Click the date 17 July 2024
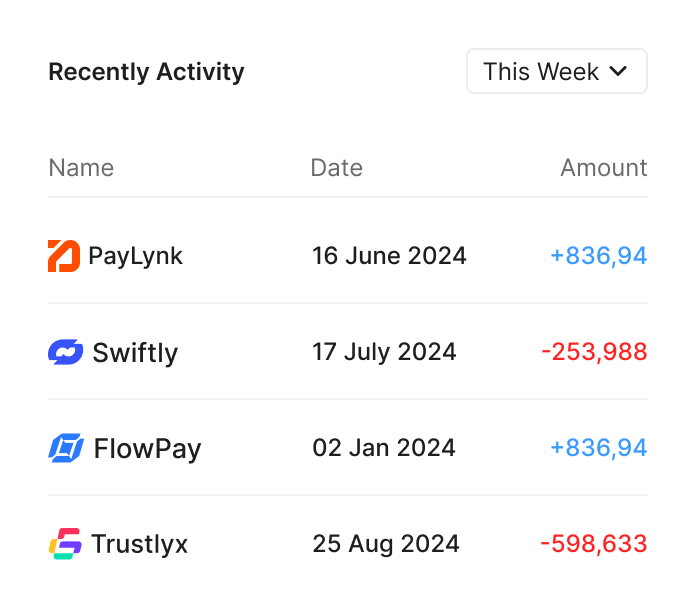696x608 pixels. [x=384, y=352]
